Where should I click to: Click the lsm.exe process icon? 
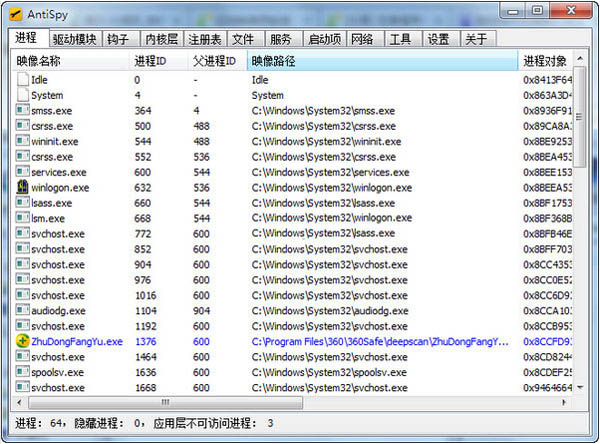coord(23,218)
